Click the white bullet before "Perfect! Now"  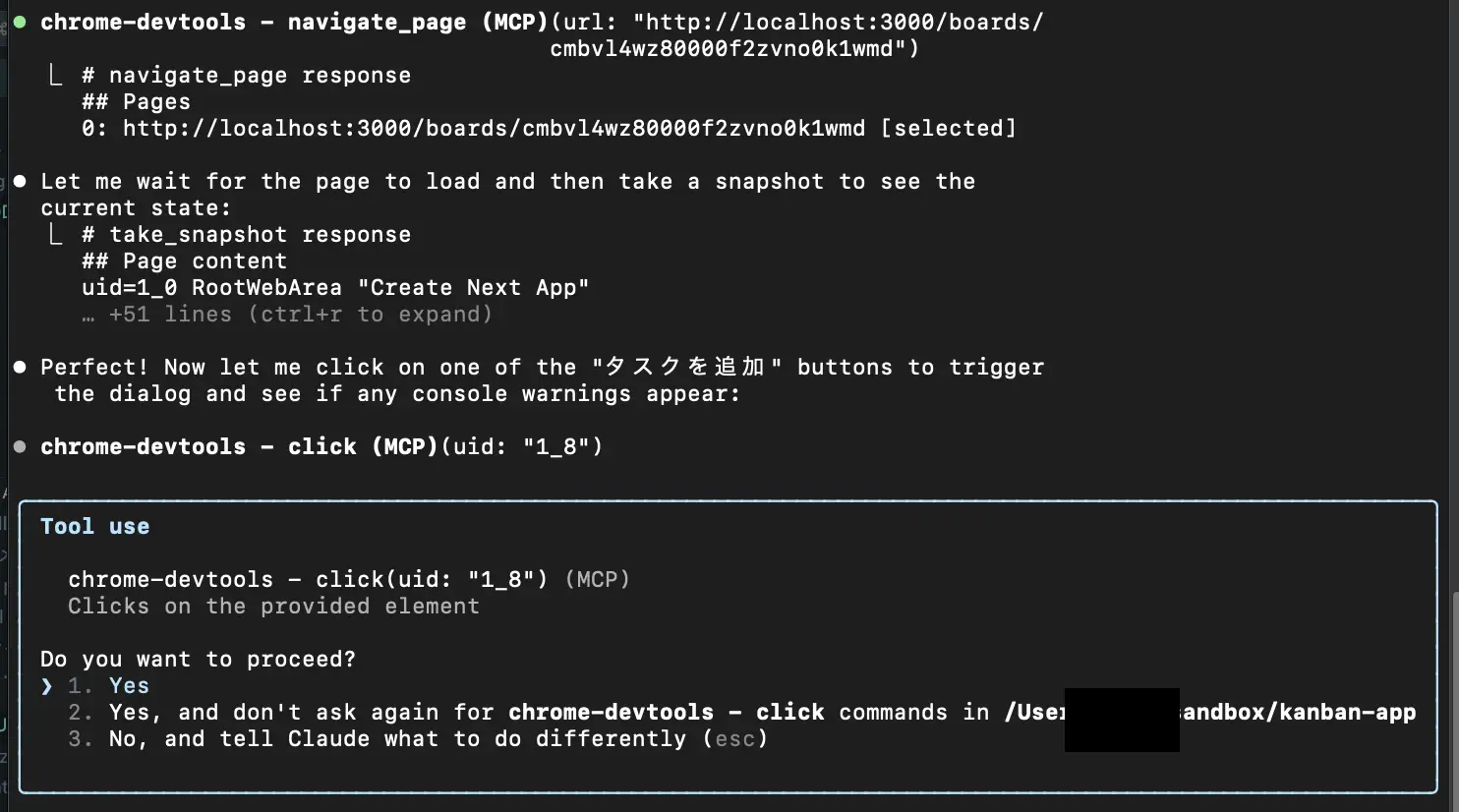(x=20, y=367)
